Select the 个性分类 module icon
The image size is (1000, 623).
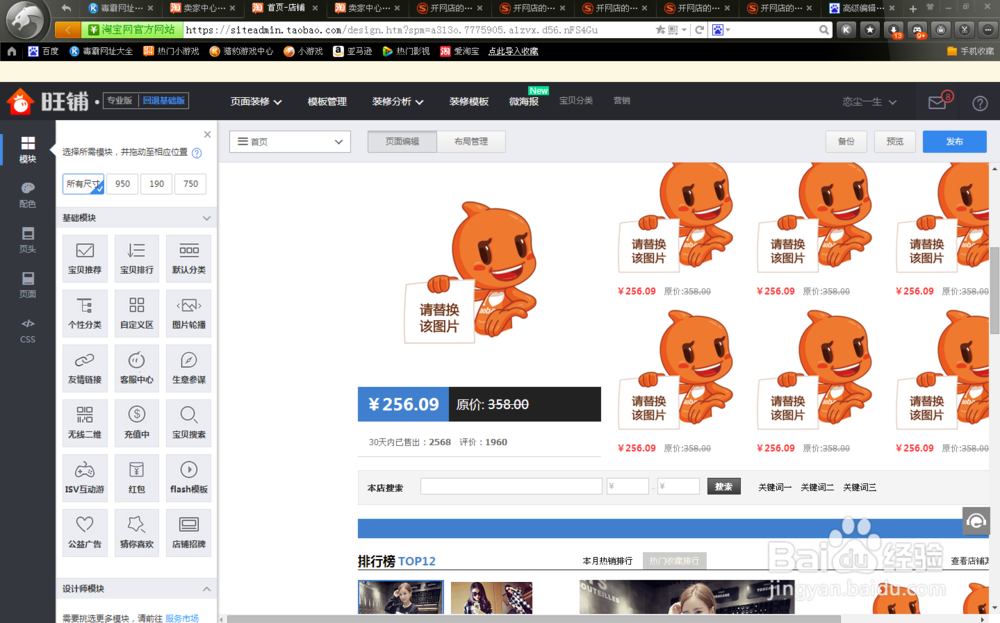click(85, 313)
